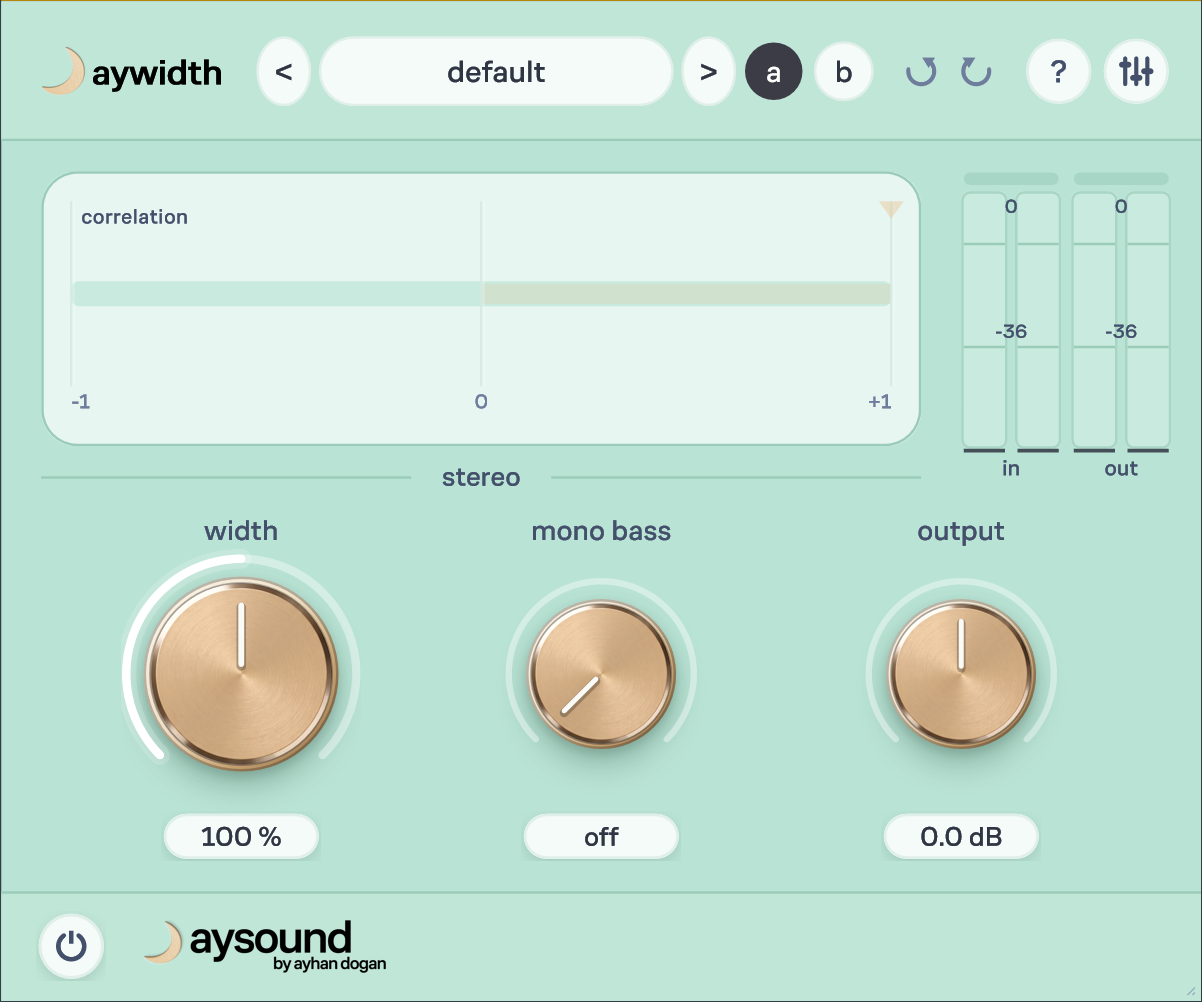Click the input level meter
The image size is (1202, 1002).
click(x=1011, y=320)
